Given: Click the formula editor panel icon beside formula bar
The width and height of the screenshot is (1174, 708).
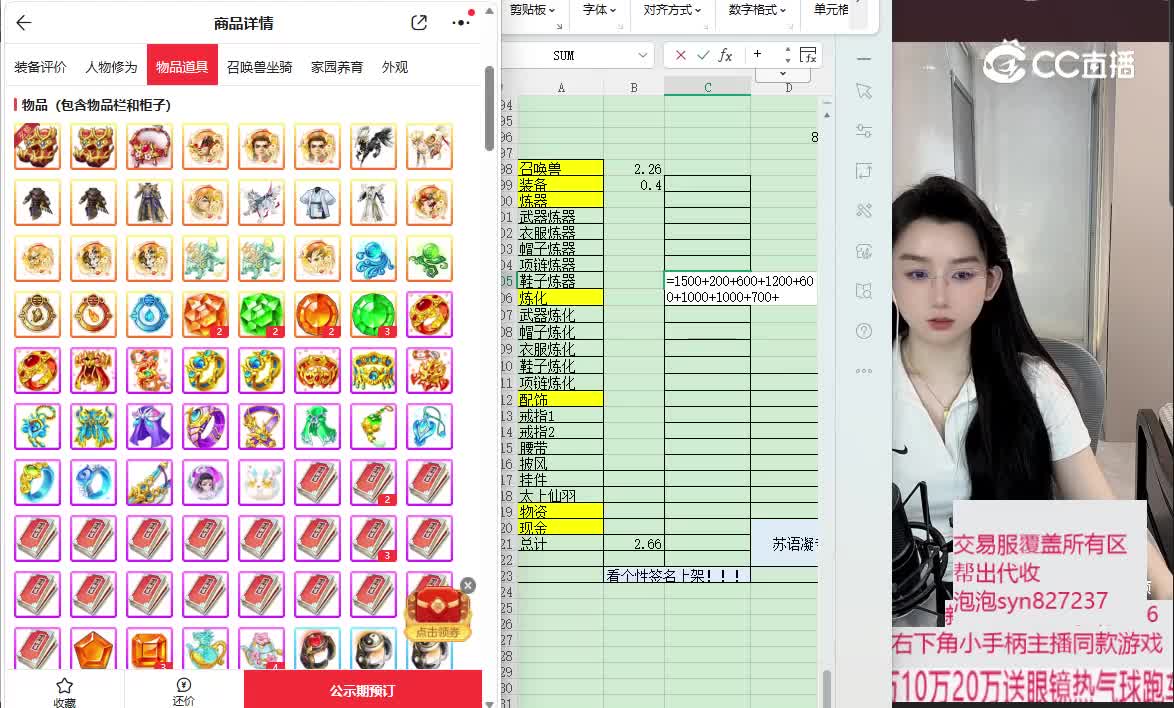Looking at the screenshot, I should click(x=808, y=55).
